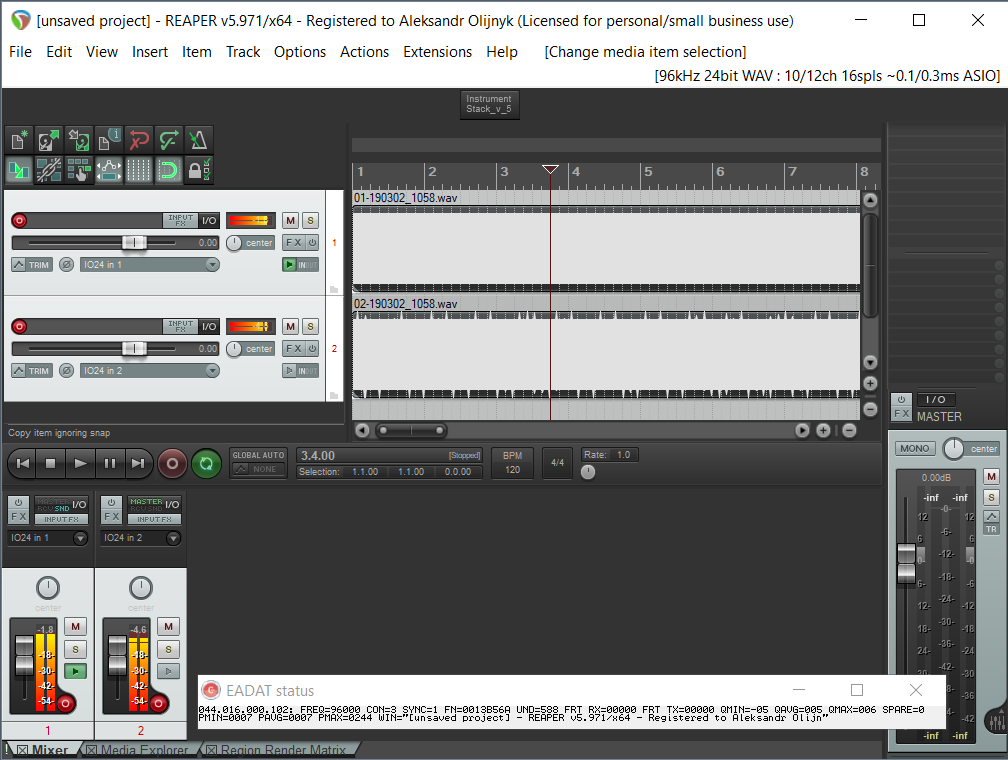Click Instrument Stack_v_5 docked toolbar button
Viewport: 1008px width, 760px height.
click(x=489, y=104)
